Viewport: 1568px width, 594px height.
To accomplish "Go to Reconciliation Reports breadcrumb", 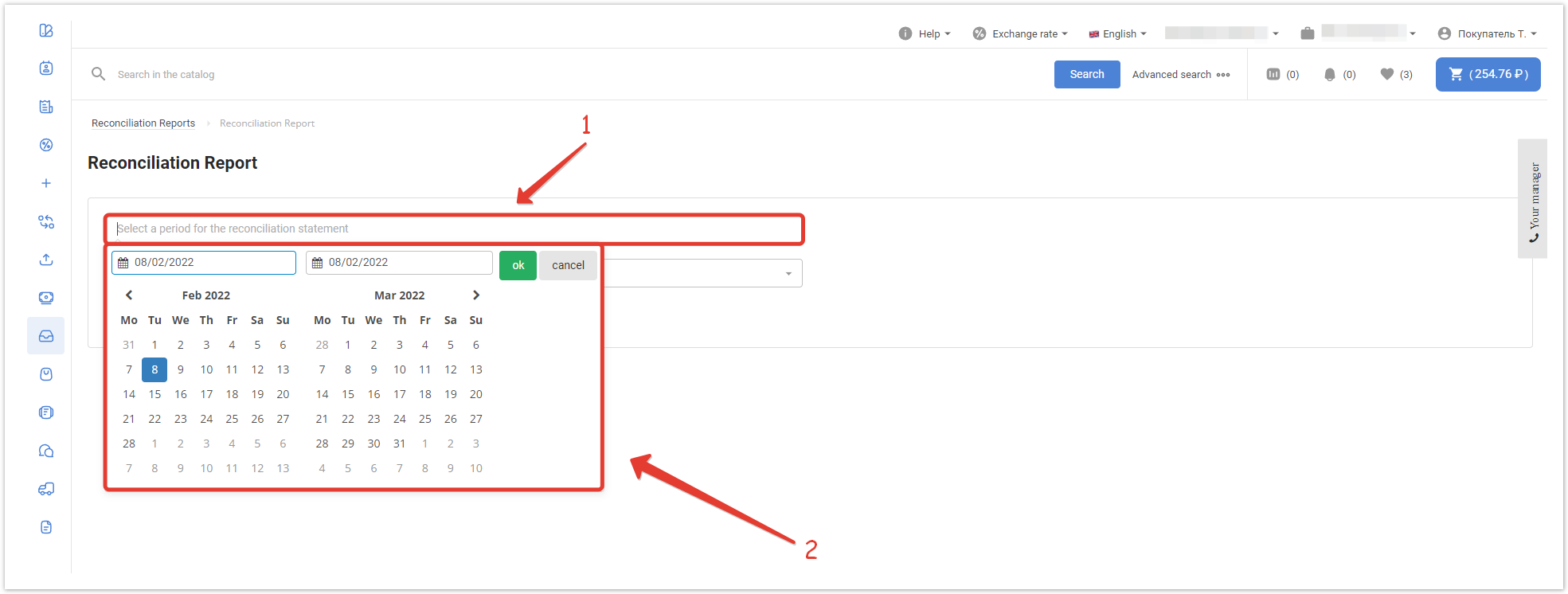I will (x=143, y=123).
